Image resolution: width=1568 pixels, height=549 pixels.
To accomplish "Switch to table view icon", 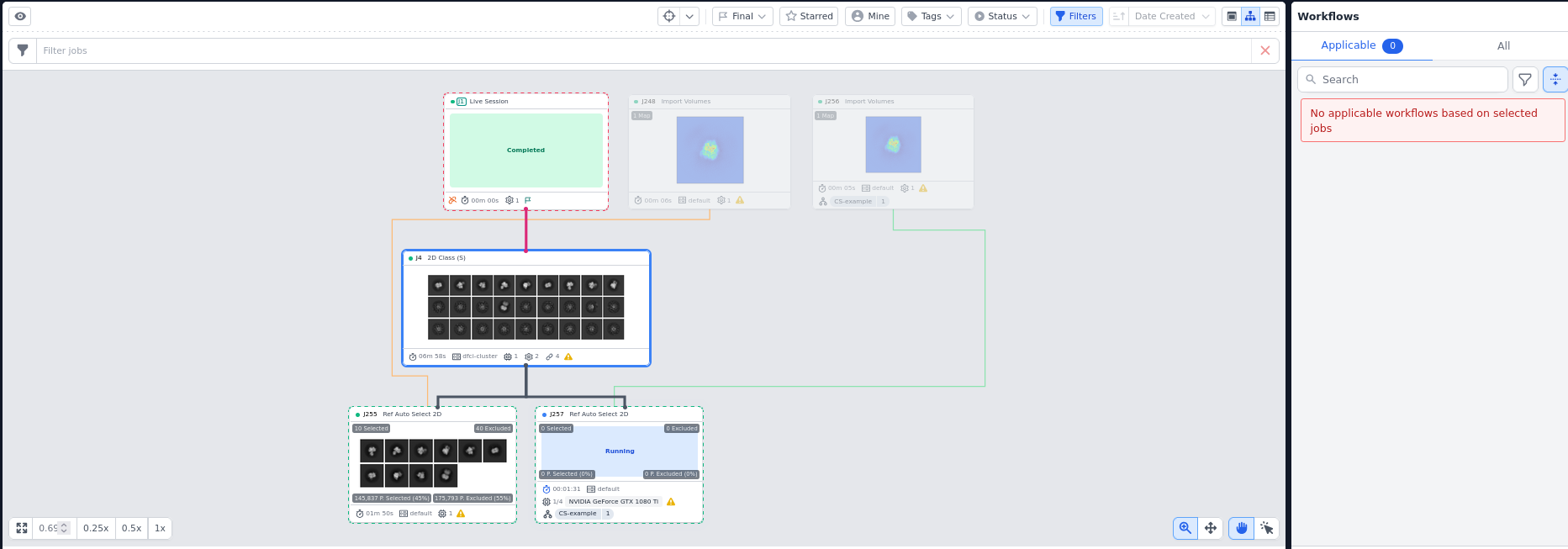I will click(1270, 16).
